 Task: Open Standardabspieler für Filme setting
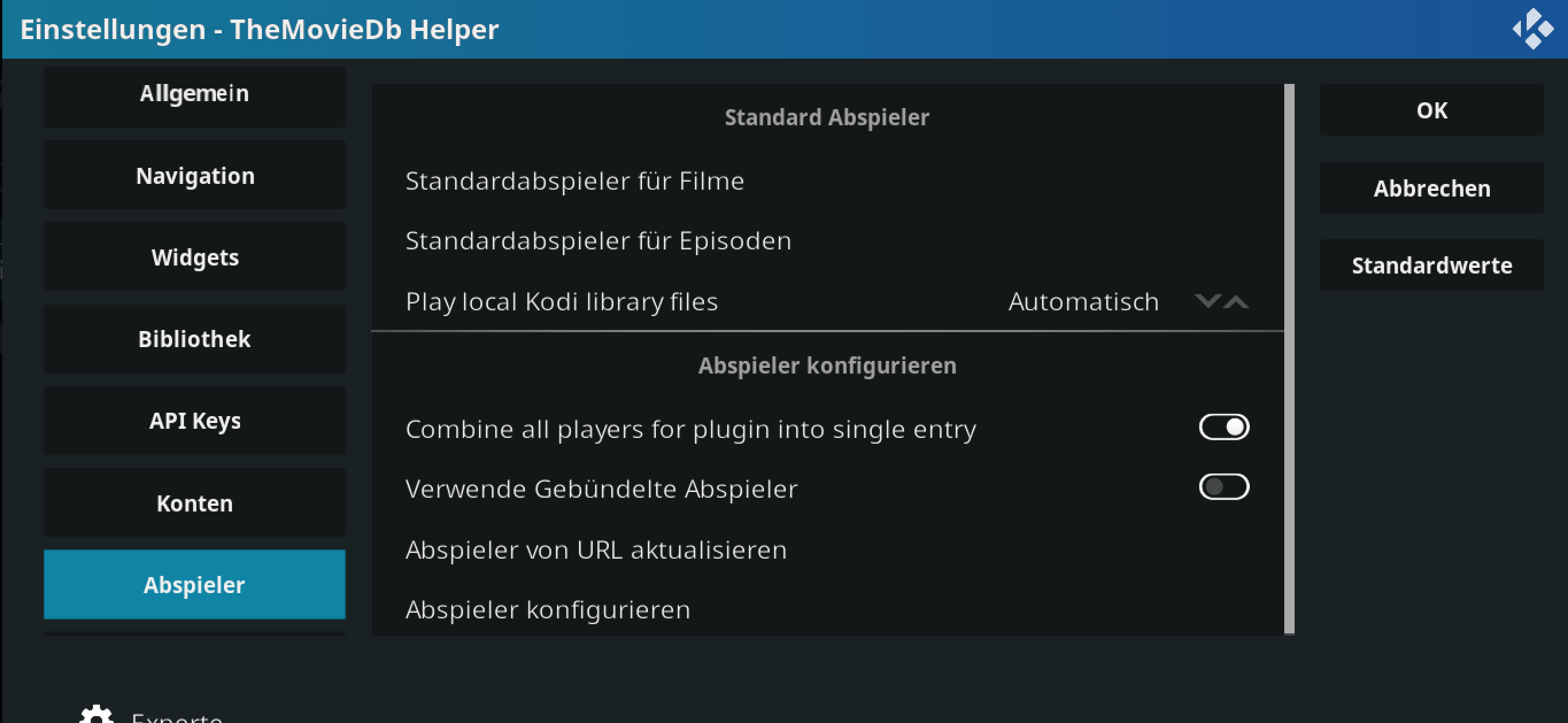[828, 181]
